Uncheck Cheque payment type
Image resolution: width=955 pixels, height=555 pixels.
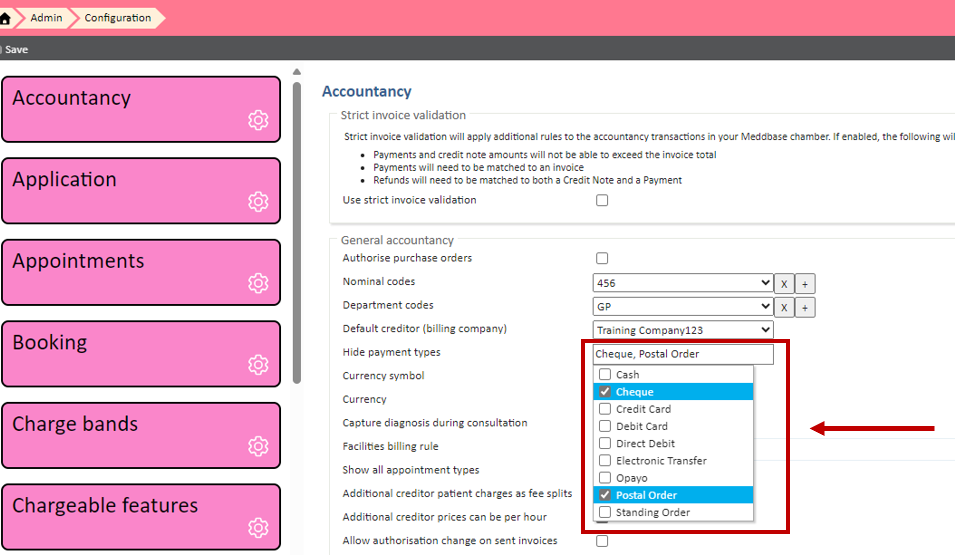pos(605,392)
